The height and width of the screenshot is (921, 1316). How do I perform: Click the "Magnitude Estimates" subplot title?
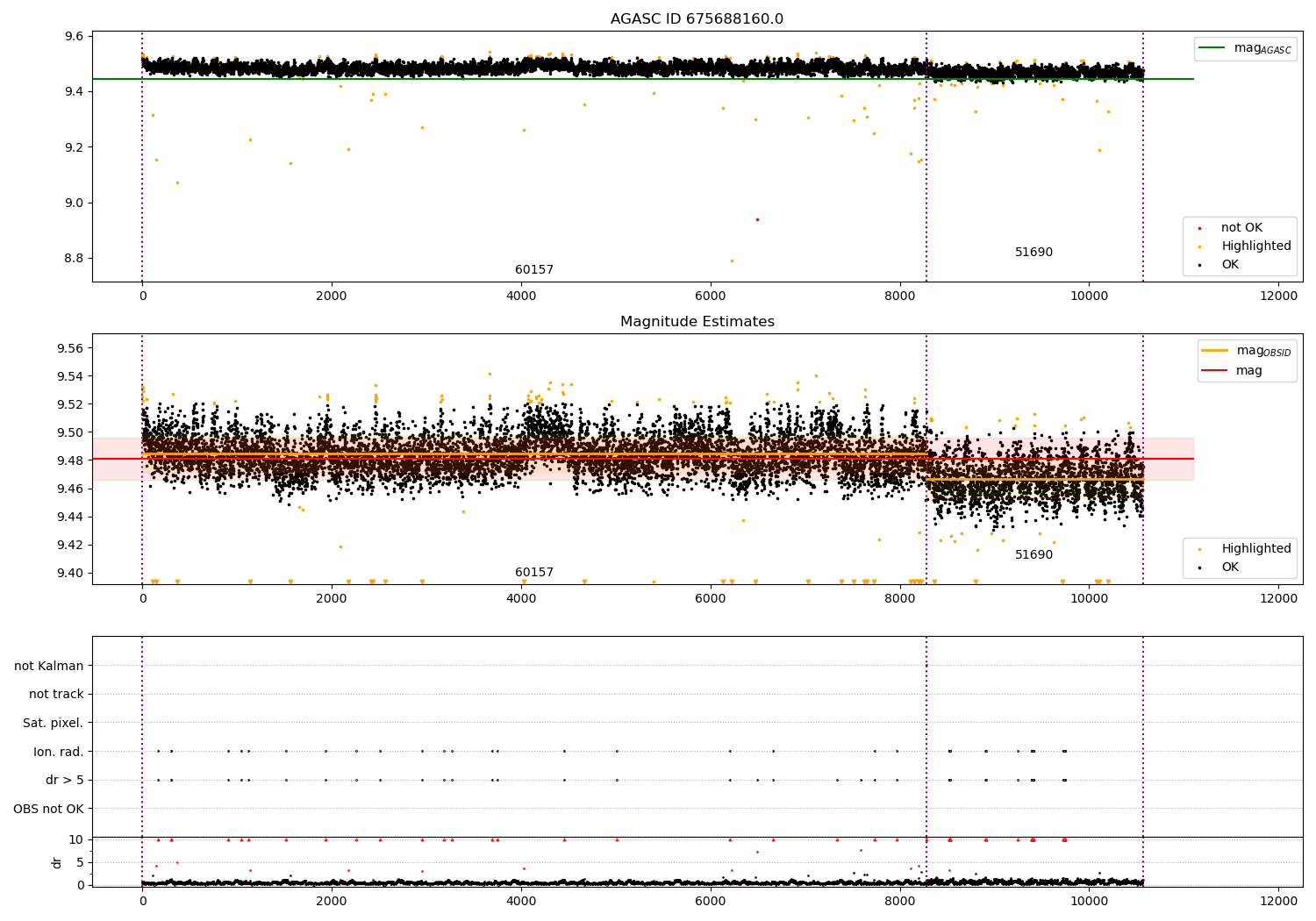click(x=697, y=322)
